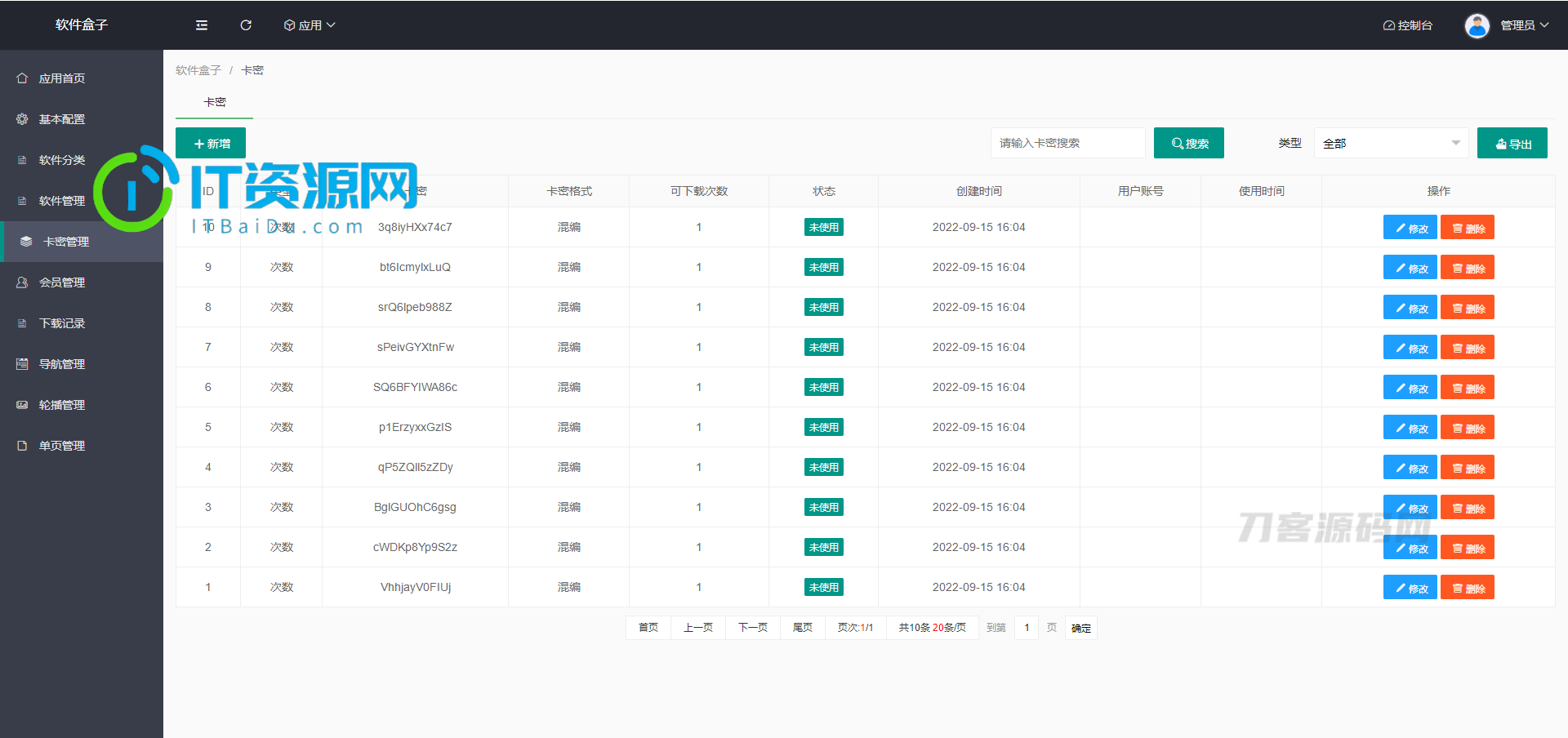This screenshot has height=738, width=1568.
Task: Expand the 管理员 user menu
Action: [x=1525, y=25]
